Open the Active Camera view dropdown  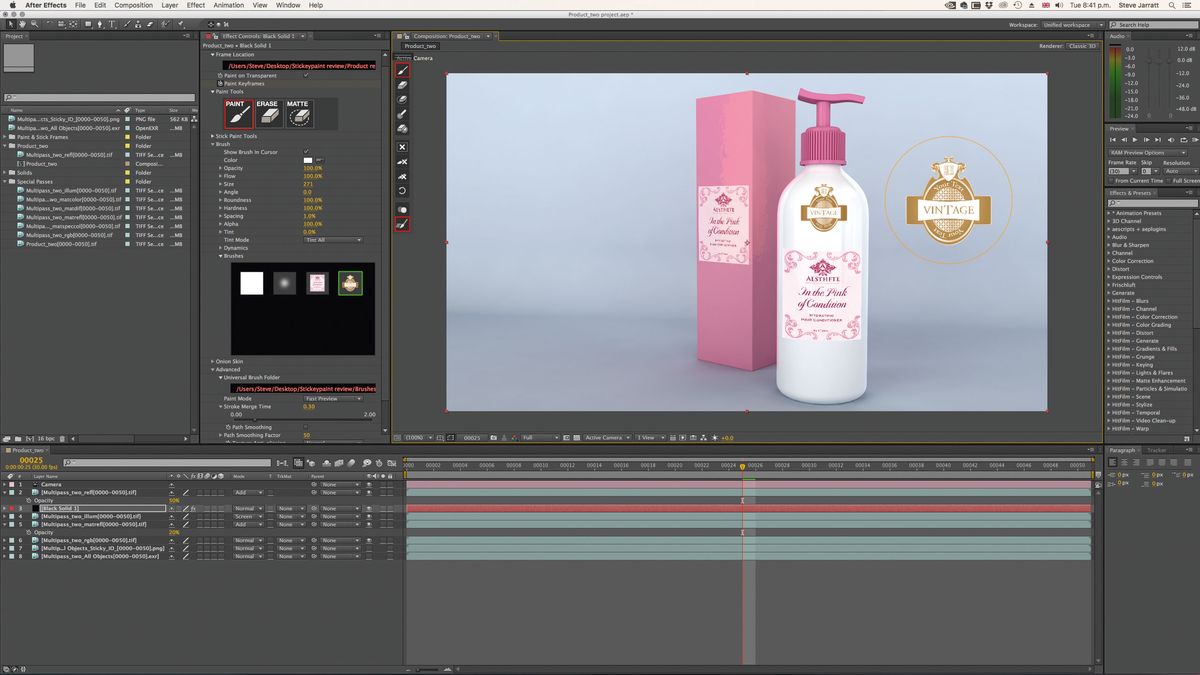point(608,438)
